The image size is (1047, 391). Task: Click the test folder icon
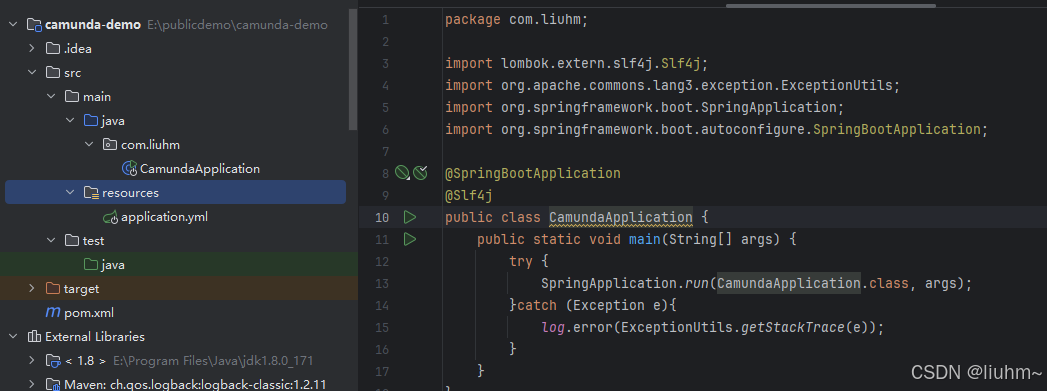pos(71,241)
